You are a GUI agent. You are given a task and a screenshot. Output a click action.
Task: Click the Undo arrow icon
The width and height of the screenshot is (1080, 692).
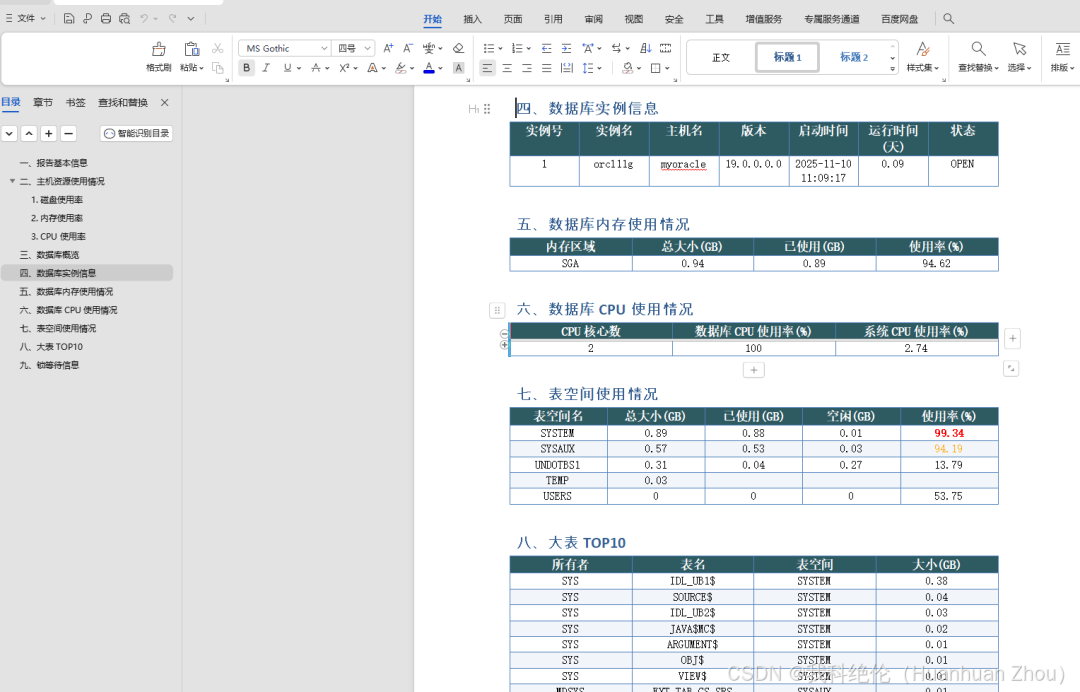144,19
